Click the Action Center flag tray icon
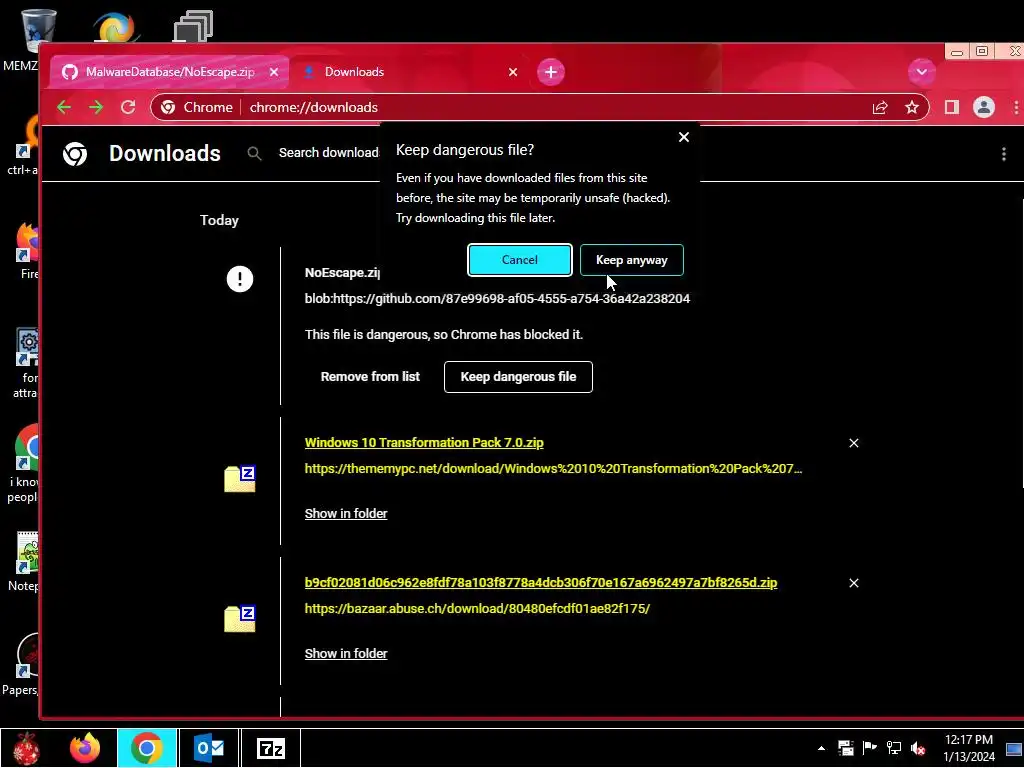Screen dimensions: 1024x768 pyautogui.click(x=869, y=747)
